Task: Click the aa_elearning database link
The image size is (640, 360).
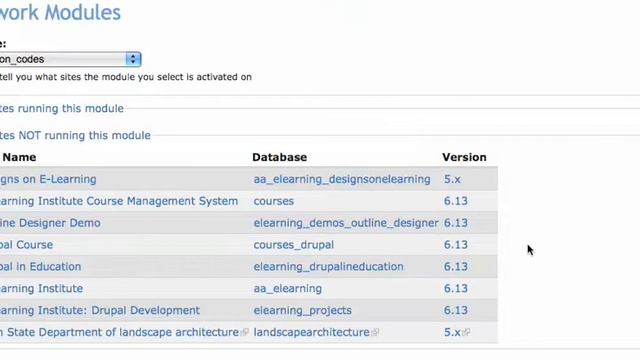Action: click(287, 289)
